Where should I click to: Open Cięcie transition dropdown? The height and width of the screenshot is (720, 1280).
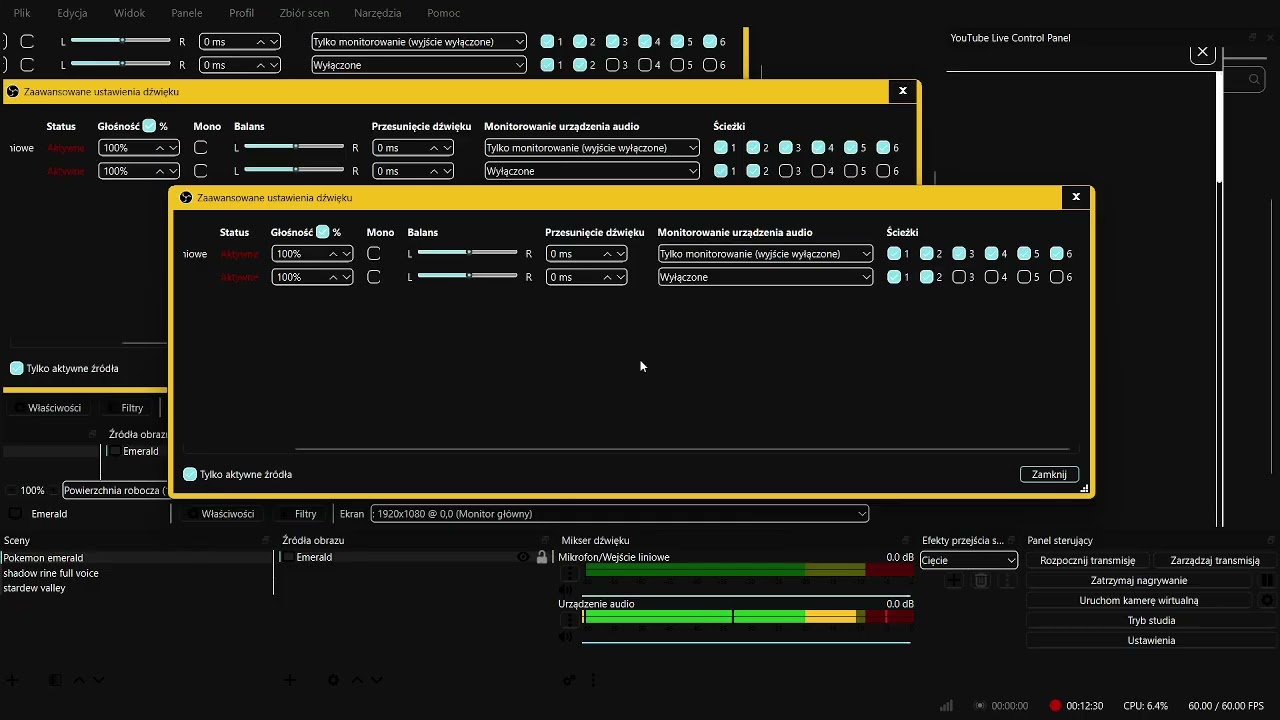pyautogui.click(x=969, y=560)
